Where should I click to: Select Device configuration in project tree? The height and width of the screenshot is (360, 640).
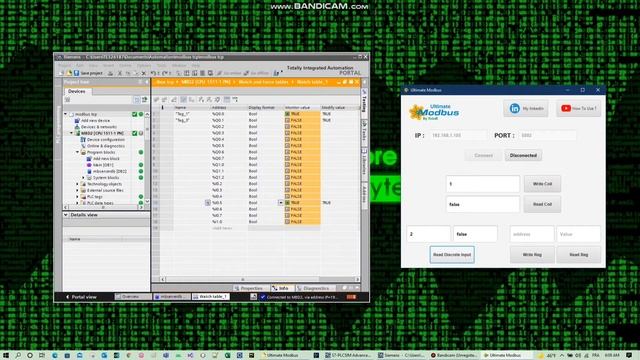(x=105, y=140)
